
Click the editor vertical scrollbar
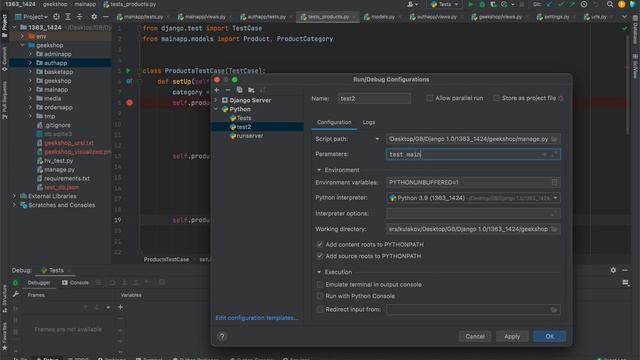[x=629, y=85]
